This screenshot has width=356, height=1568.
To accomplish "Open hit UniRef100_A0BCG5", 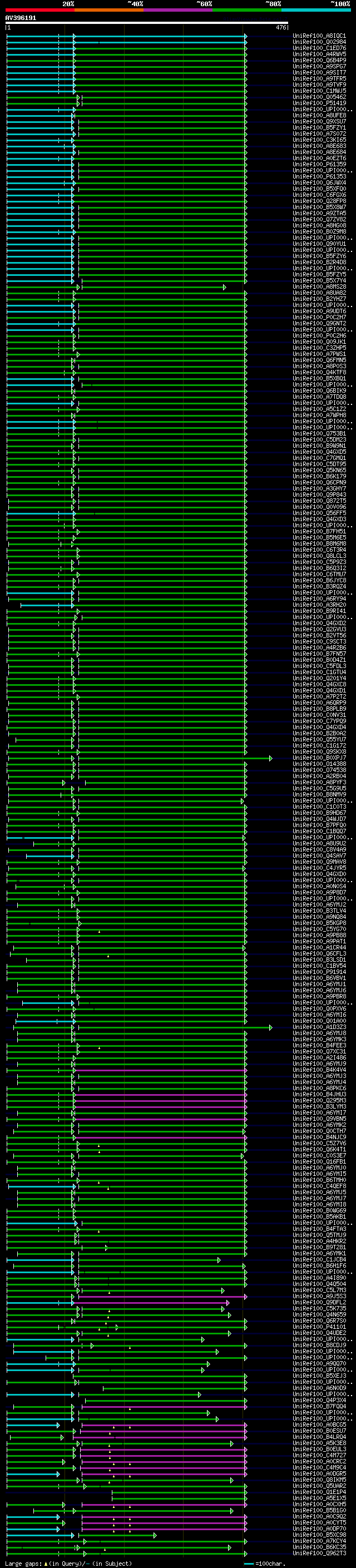I will (x=319, y=1425).
